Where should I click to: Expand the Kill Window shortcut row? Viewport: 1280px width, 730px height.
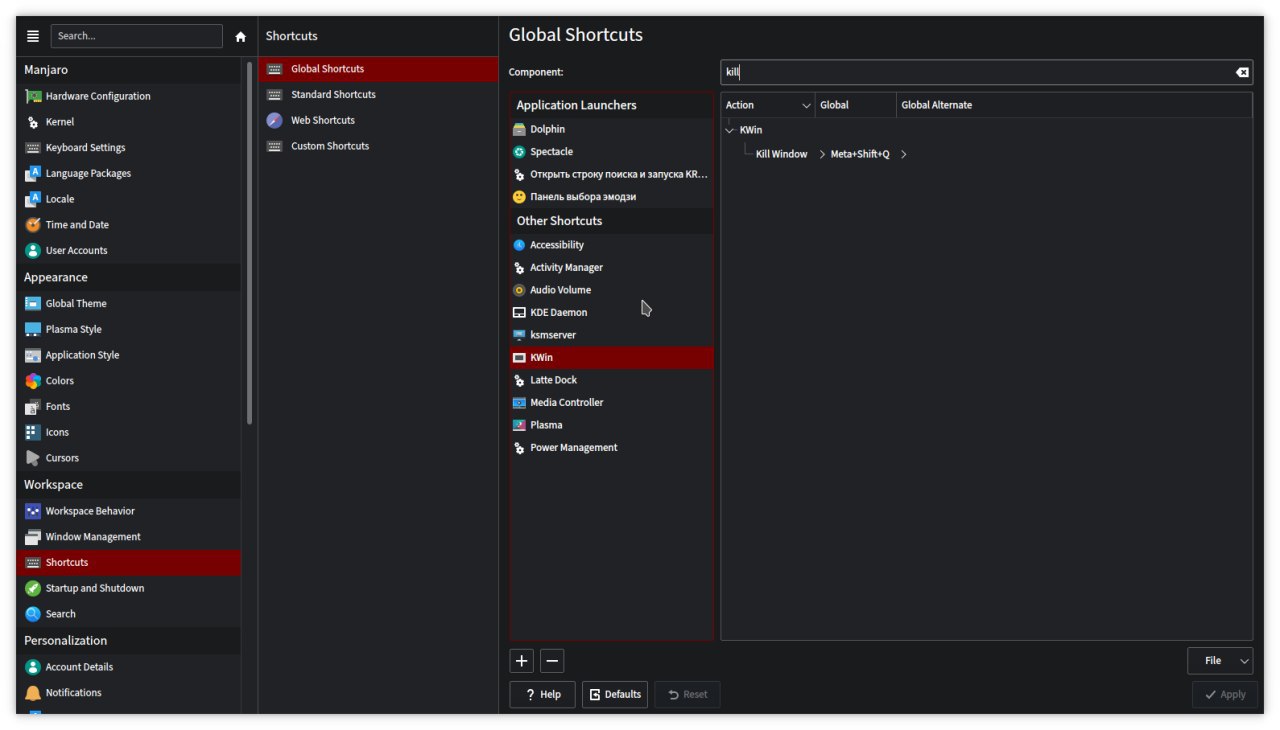click(822, 154)
